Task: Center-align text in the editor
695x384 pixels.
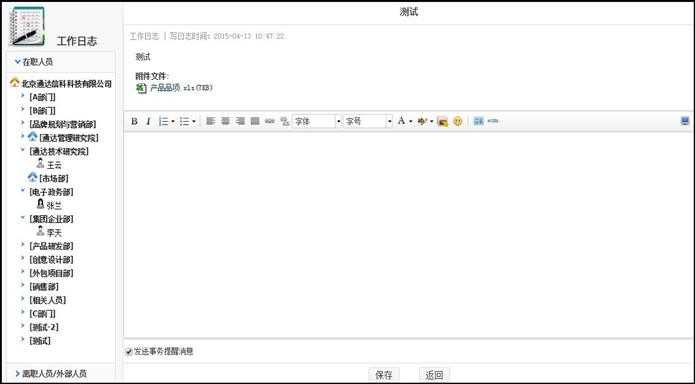Action: tap(226, 121)
